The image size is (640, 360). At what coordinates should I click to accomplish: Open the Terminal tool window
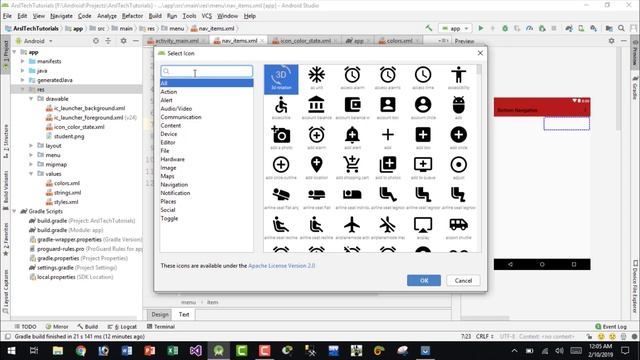[x=161, y=327]
